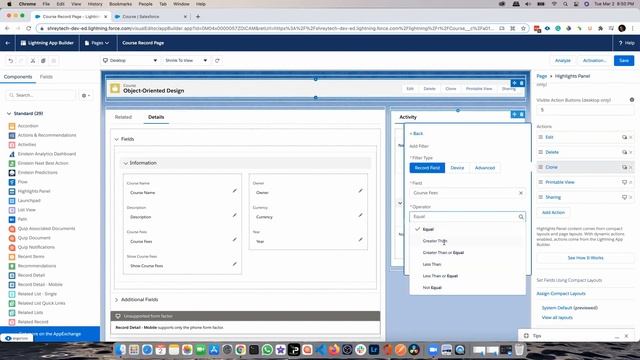Choose Less Than or Equal option

click(x=467, y=276)
